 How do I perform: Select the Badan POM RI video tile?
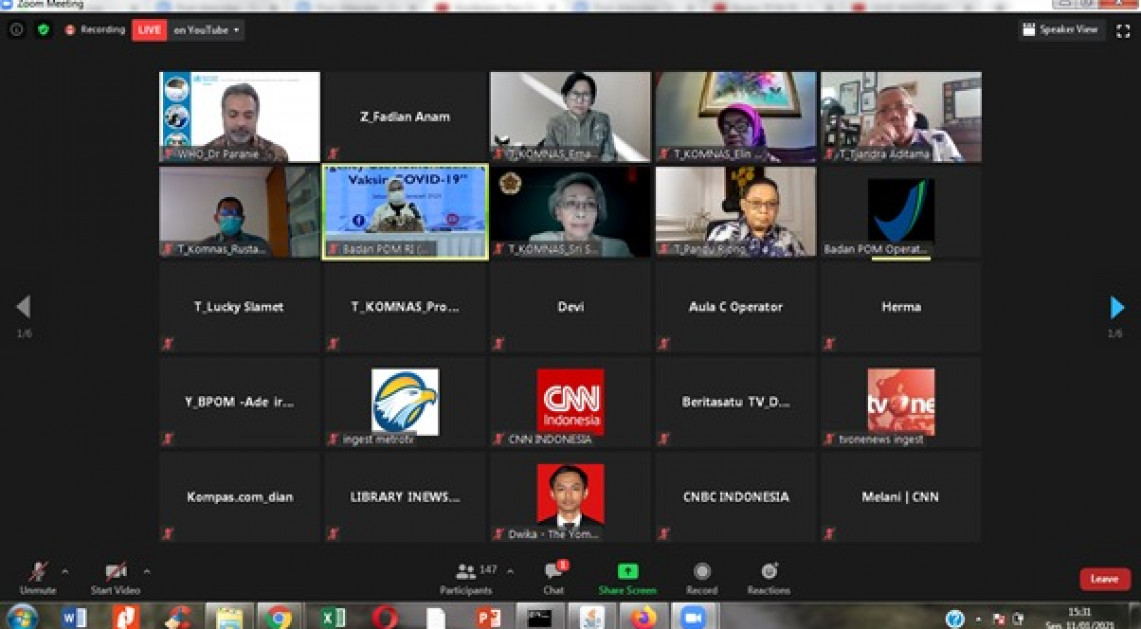click(x=405, y=212)
